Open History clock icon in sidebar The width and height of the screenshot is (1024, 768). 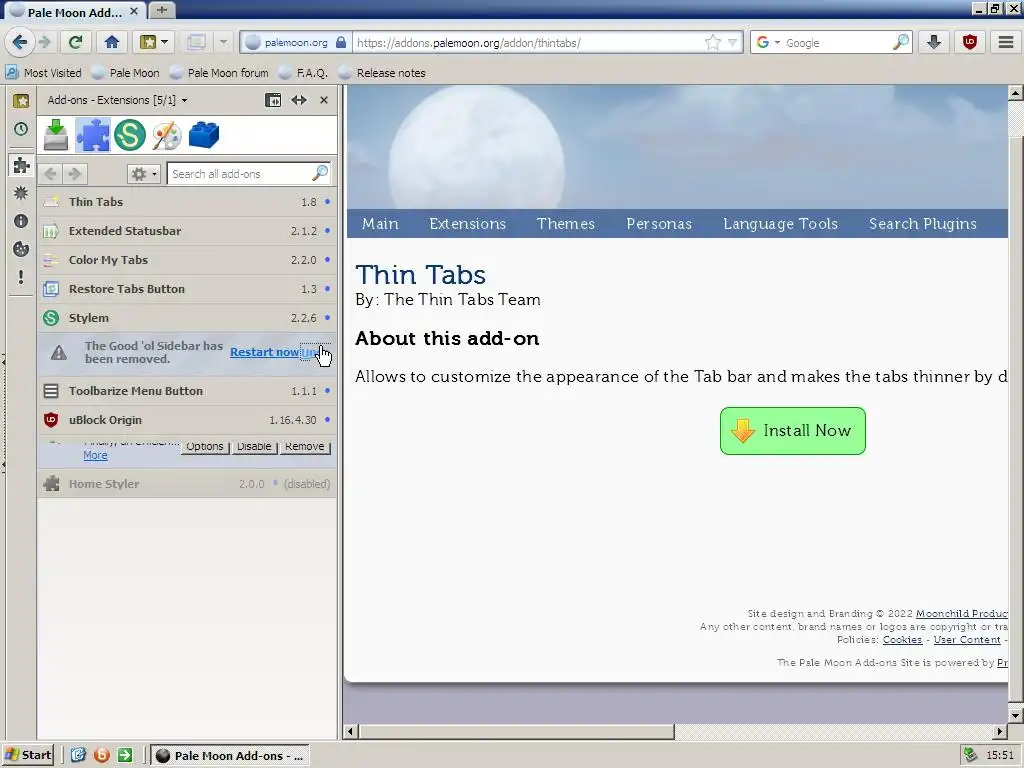click(21, 129)
